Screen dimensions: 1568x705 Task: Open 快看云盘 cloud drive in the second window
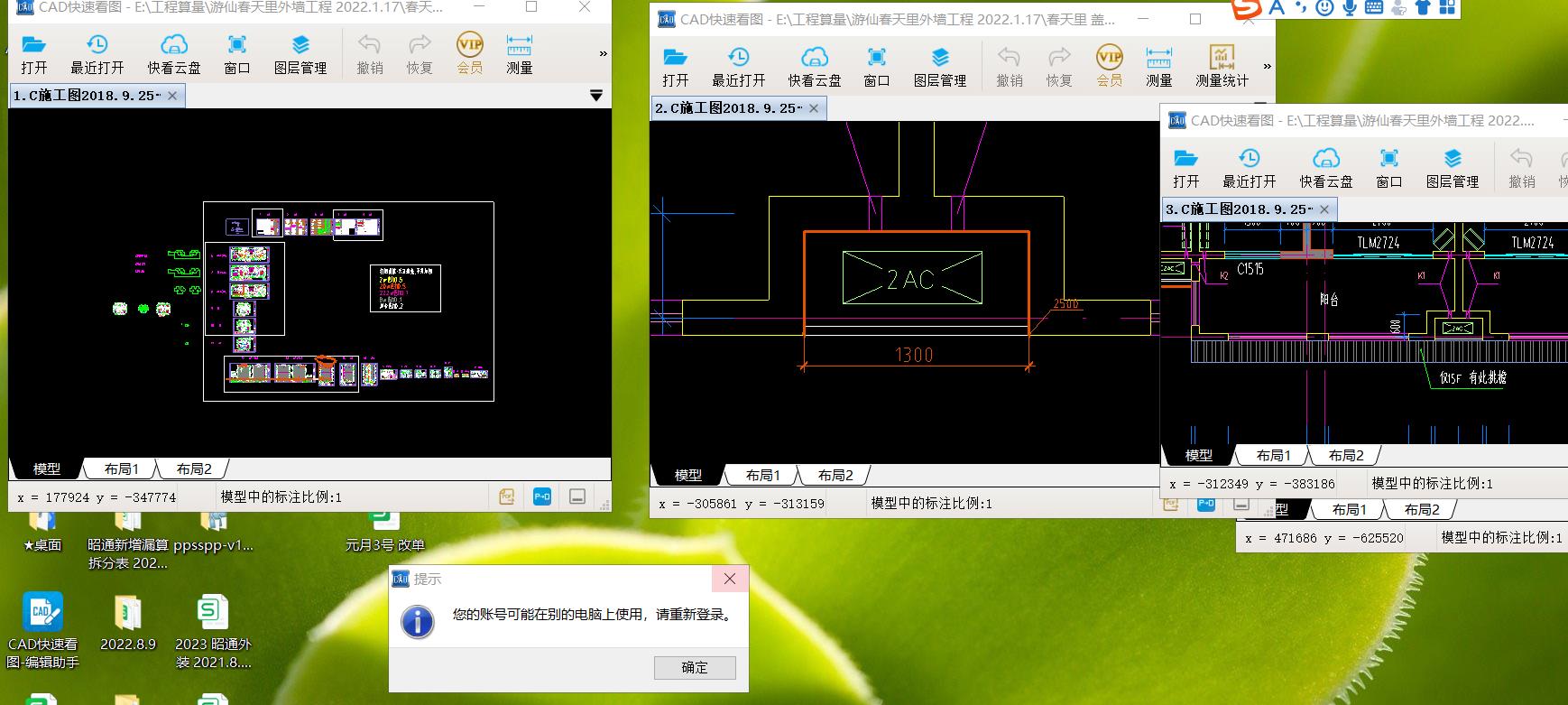coord(814,67)
